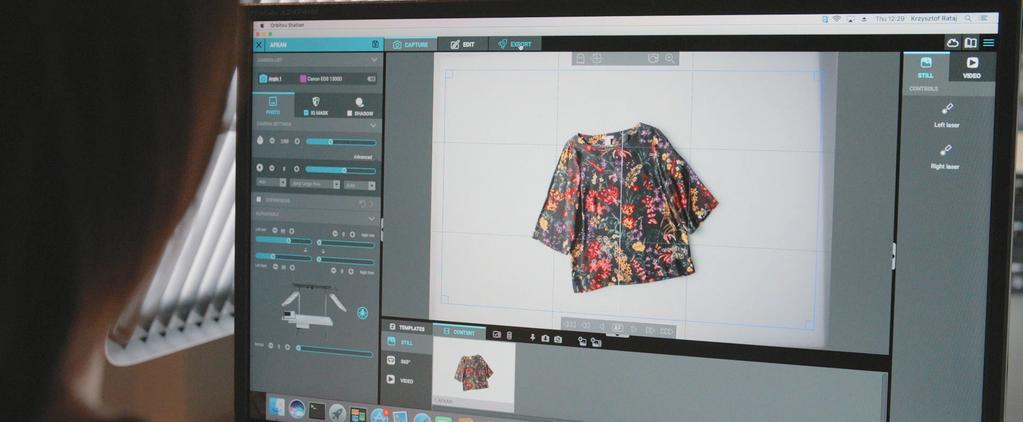Collapse the Camera settings section chevron
Image resolution: width=1023 pixels, height=422 pixels.
click(373, 125)
